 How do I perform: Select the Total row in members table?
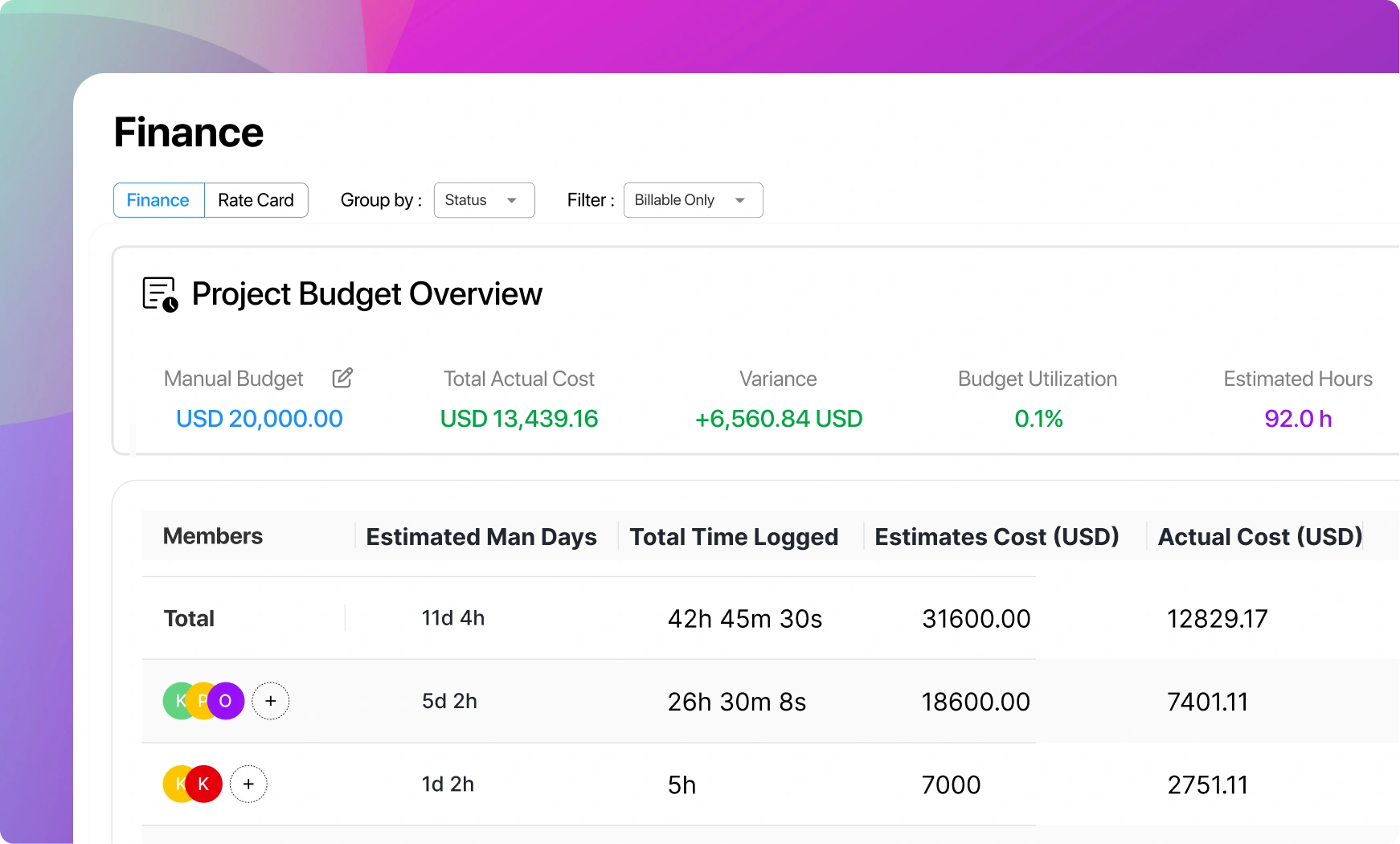[x=188, y=618]
